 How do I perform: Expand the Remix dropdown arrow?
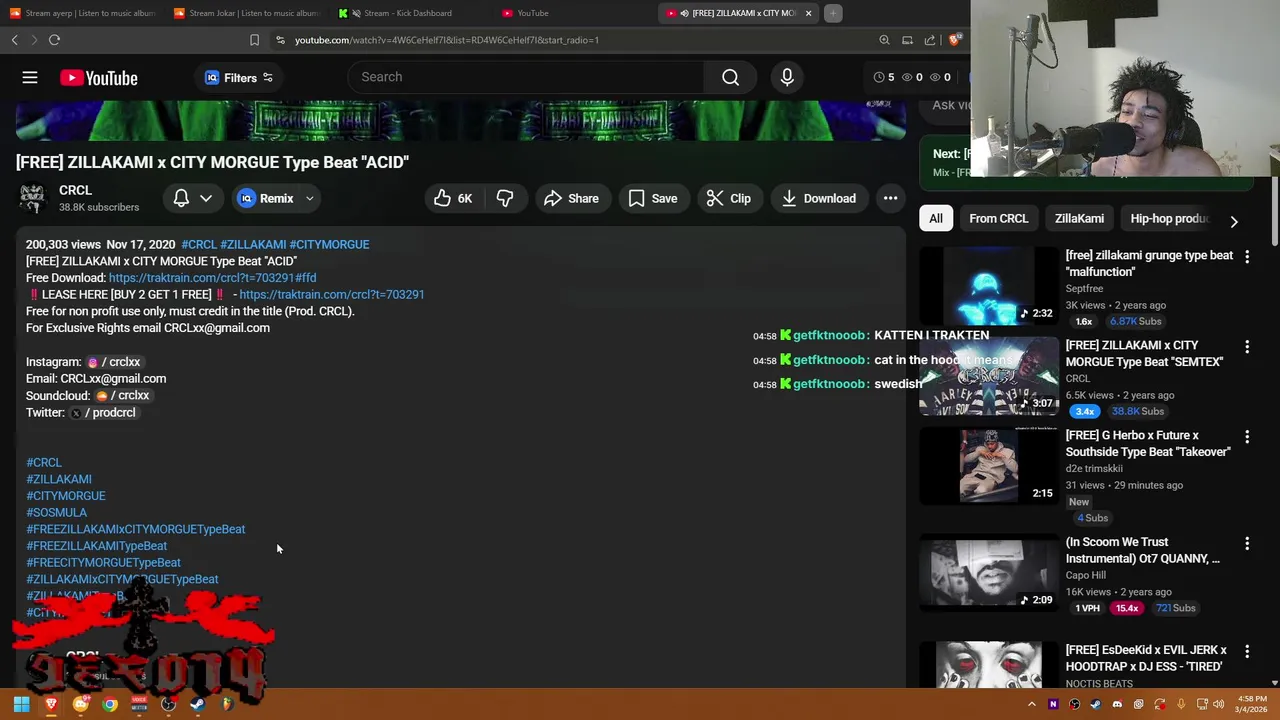coord(310,198)
